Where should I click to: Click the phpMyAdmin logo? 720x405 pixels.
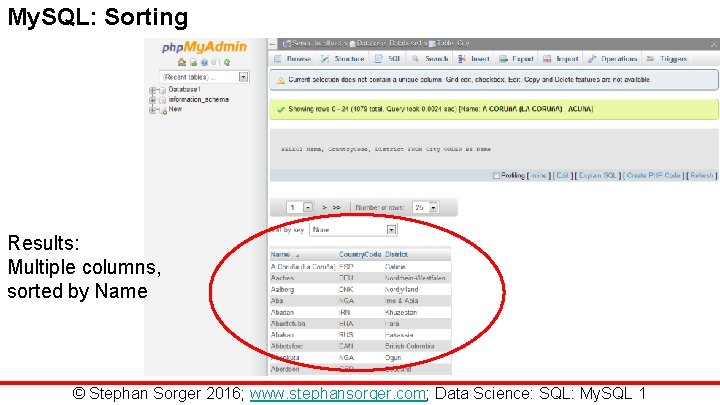point(204,47)
